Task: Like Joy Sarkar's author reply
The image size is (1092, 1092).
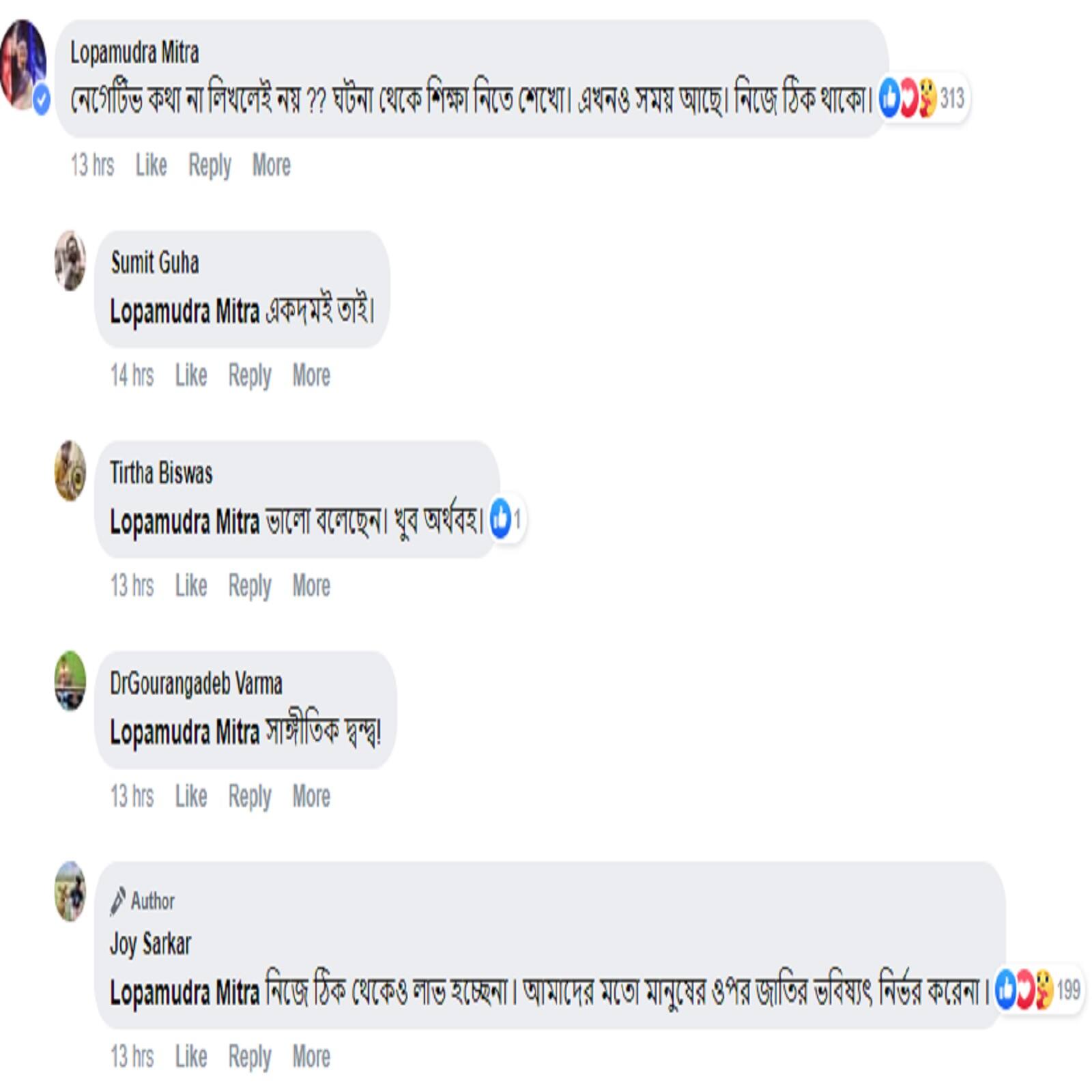Action: (x=191, y=1057)
